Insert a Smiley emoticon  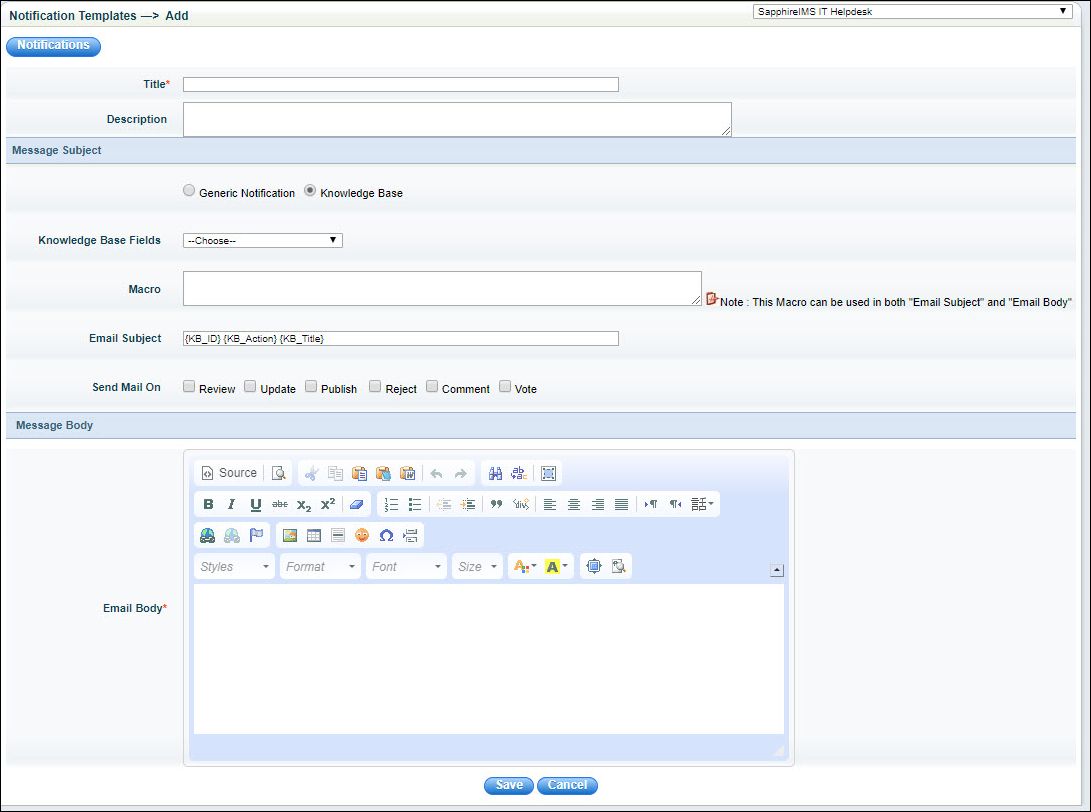click(x=362, y=535)
